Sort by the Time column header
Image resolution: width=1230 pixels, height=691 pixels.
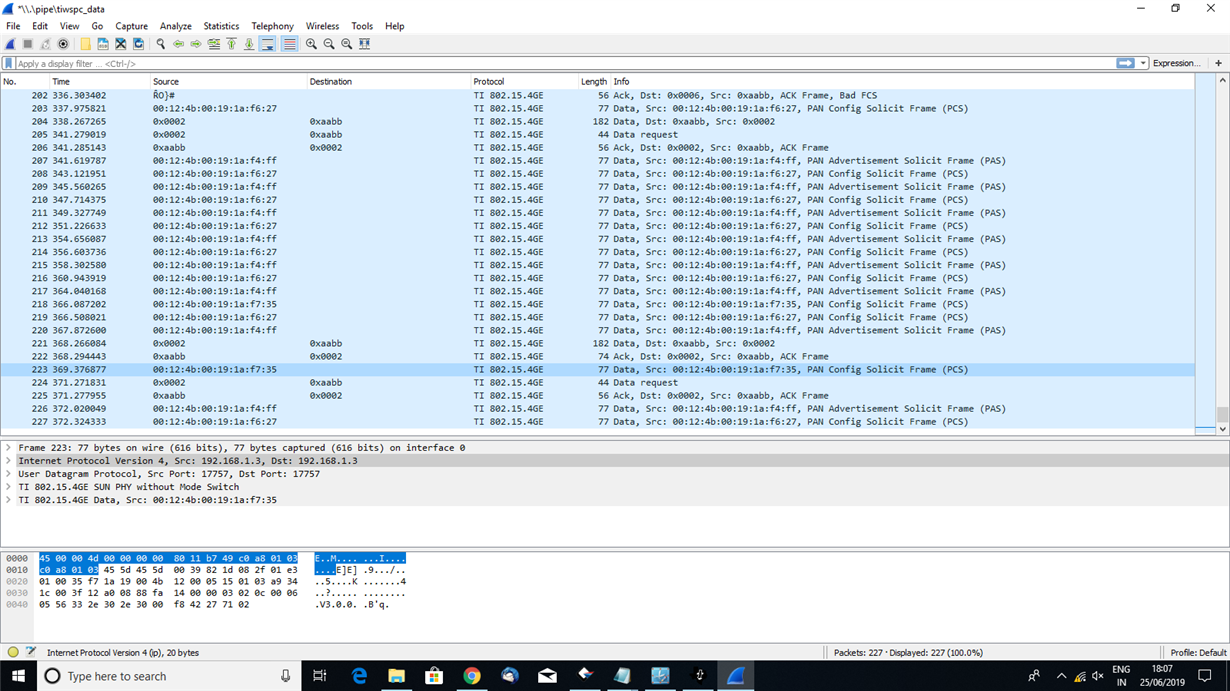point(99,81)
